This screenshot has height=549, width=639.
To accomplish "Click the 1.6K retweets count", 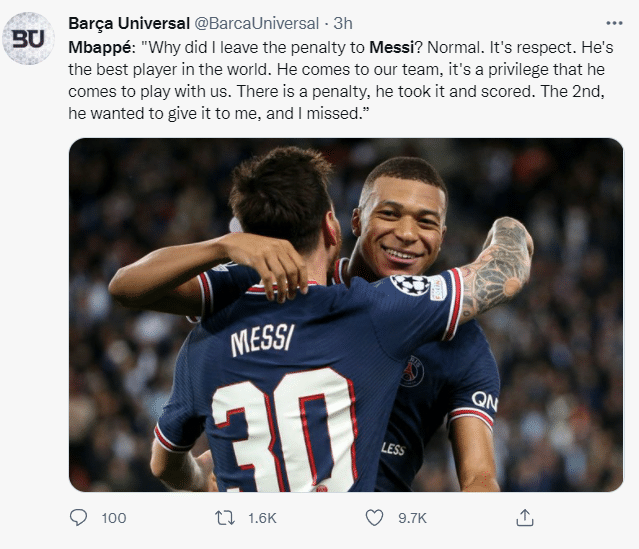I will coord(263,517).
